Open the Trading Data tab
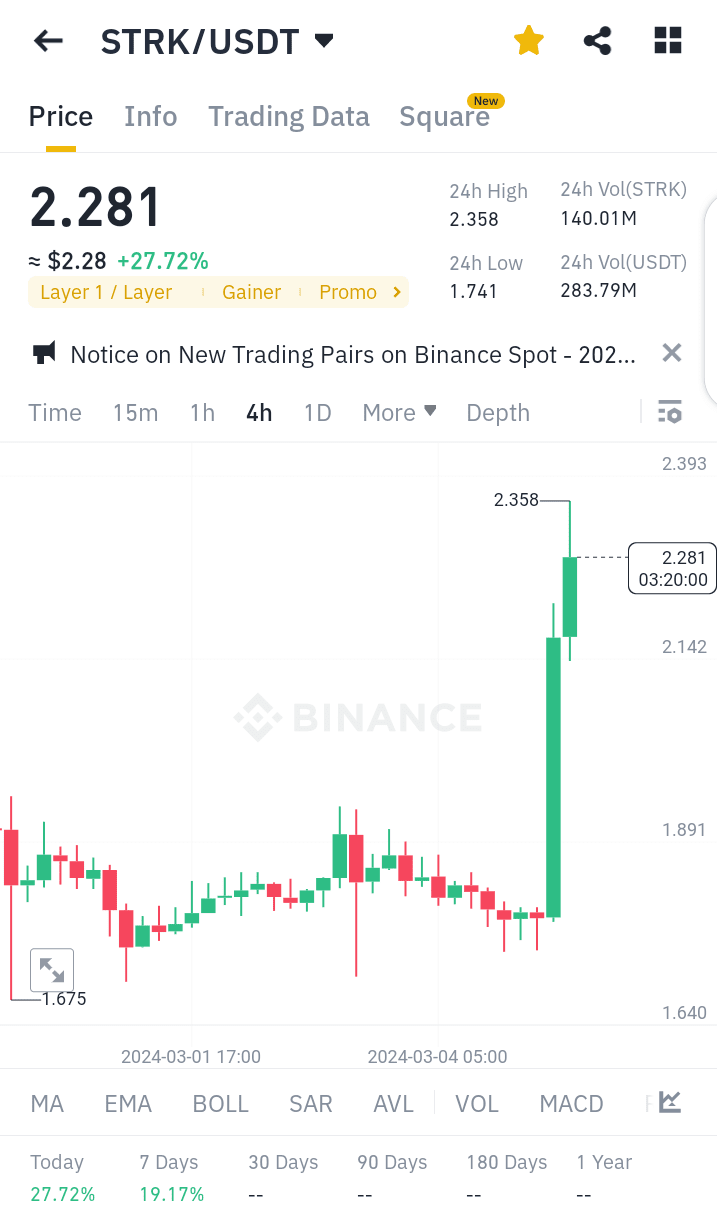Screen dimensions: 717x1217 (288, 116)
